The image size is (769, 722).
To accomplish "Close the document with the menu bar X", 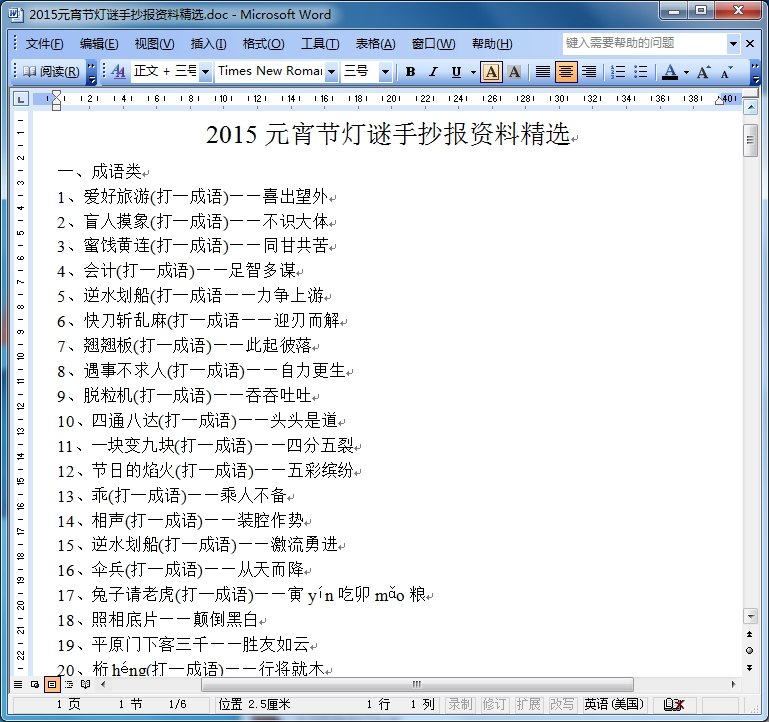I will (x=750, y=44).
